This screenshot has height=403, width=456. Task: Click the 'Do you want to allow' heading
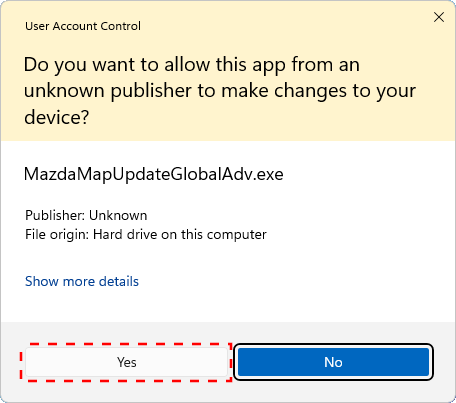click(x=220, y=91)
